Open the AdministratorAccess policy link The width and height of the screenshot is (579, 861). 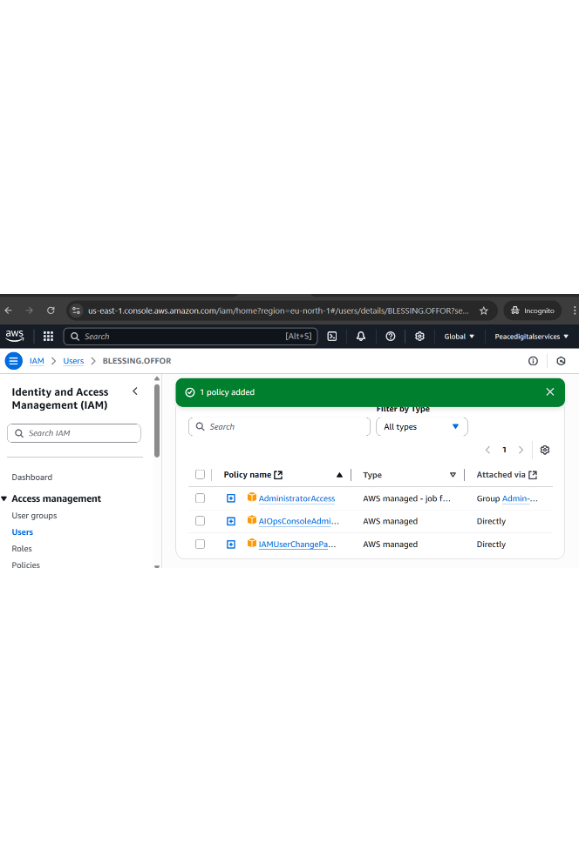297,499
